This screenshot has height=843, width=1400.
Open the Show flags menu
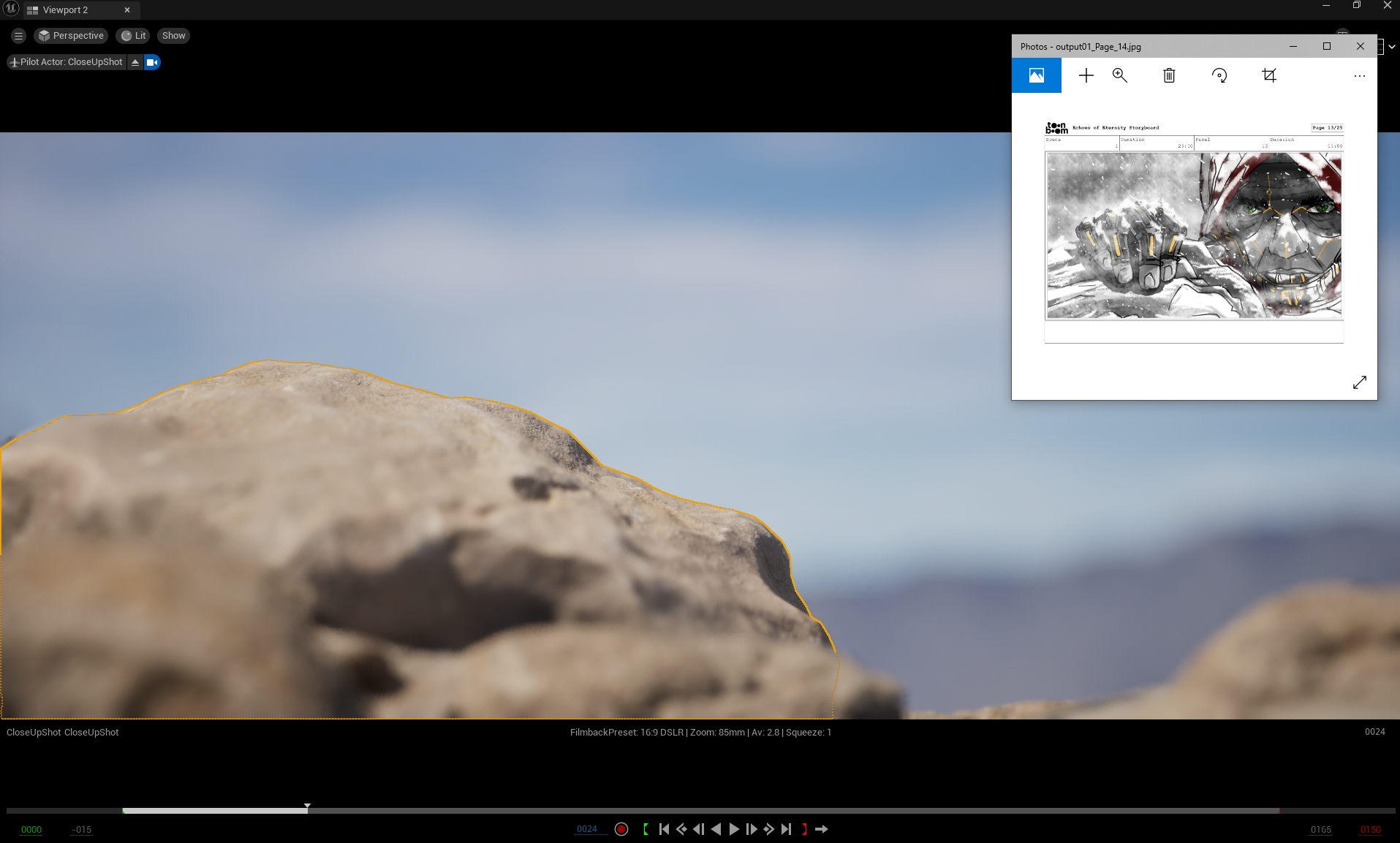tap(173, 36)
